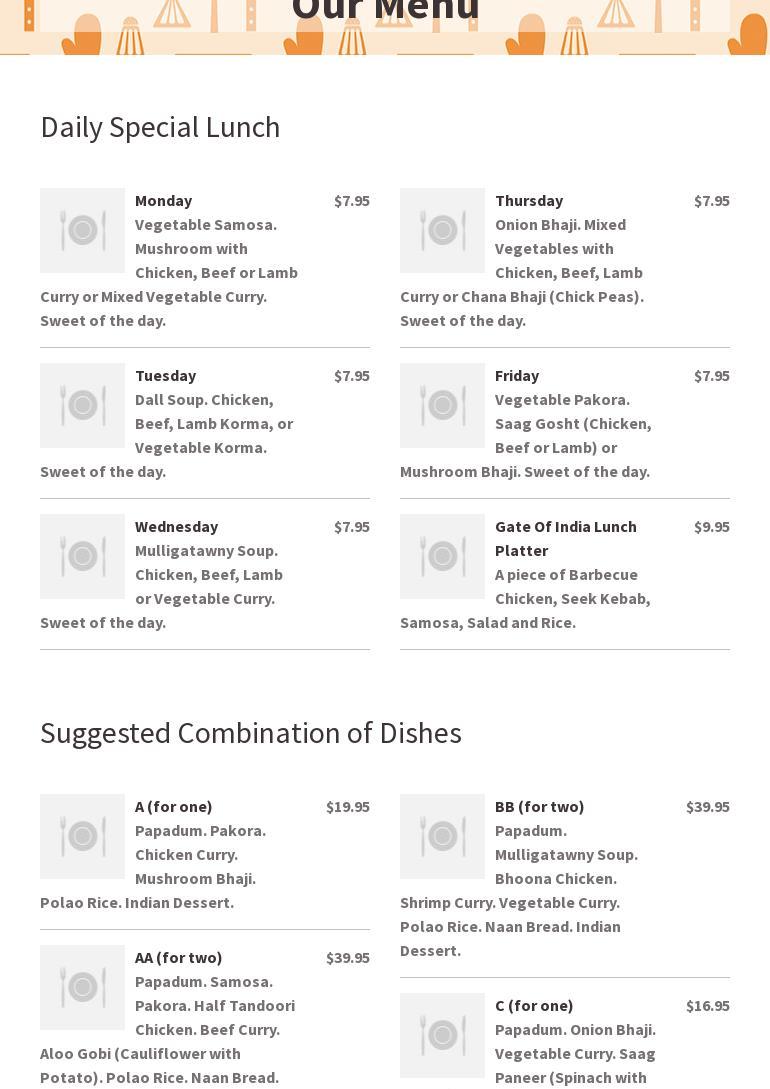Screen dimensions: 770x1089
Task: Click the Thursday dish placeholder image
Action: pos(442,230)
